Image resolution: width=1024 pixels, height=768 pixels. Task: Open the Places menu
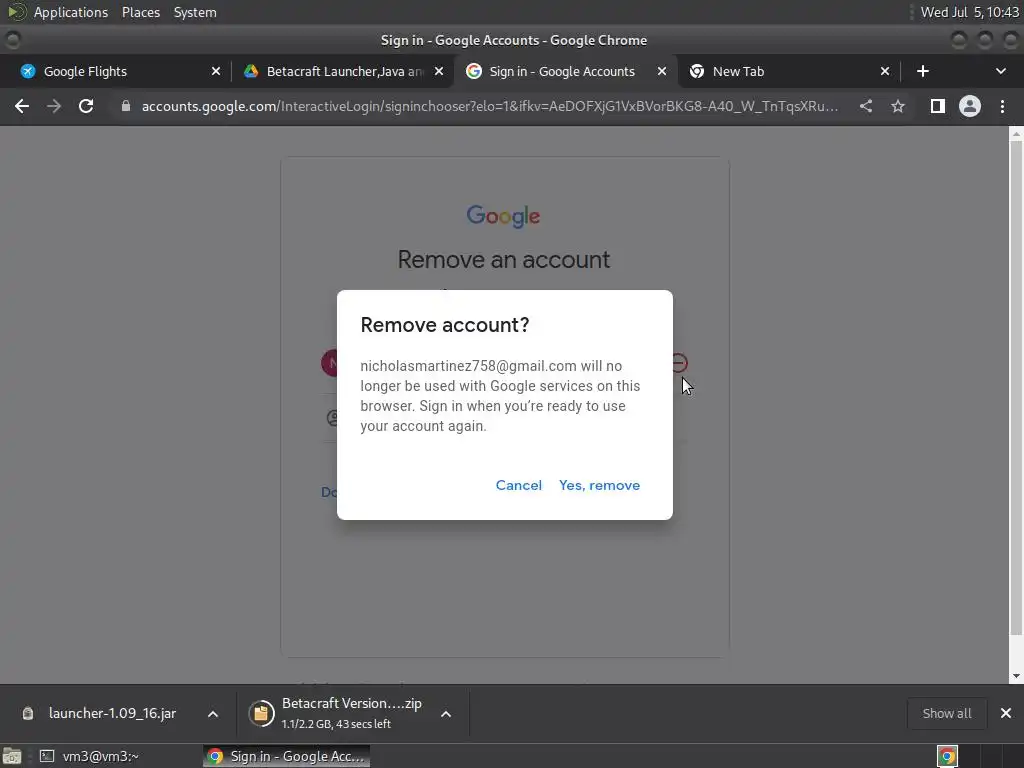[x=140, y=12]
